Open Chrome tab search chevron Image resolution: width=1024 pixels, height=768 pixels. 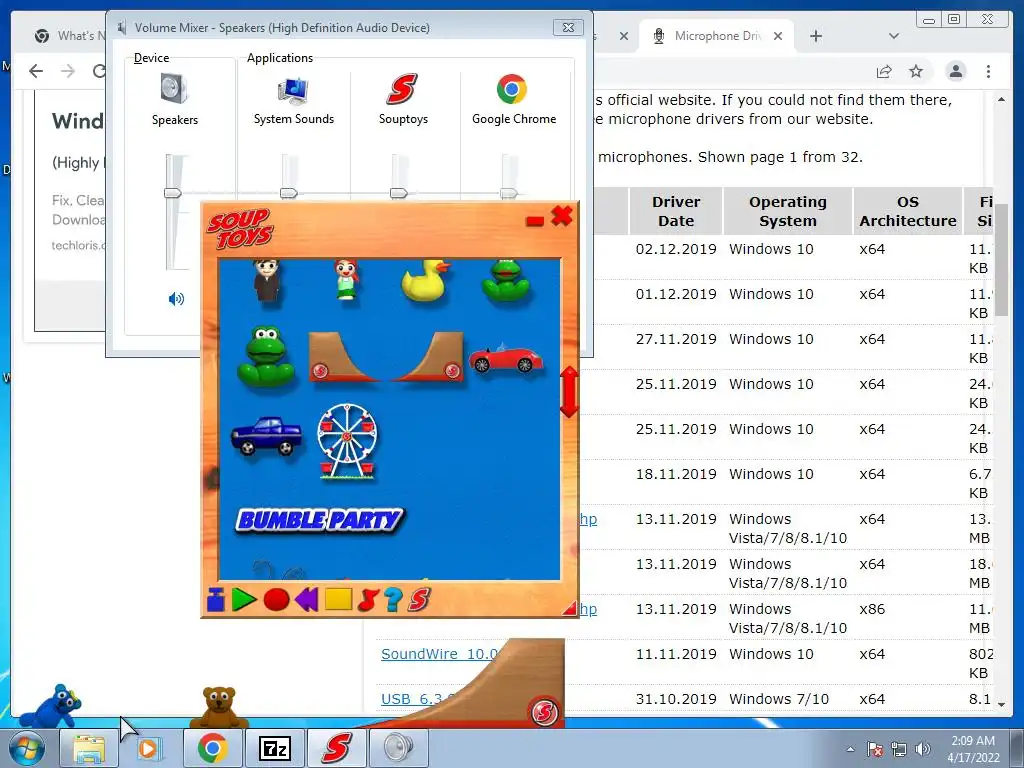[894, 36]
